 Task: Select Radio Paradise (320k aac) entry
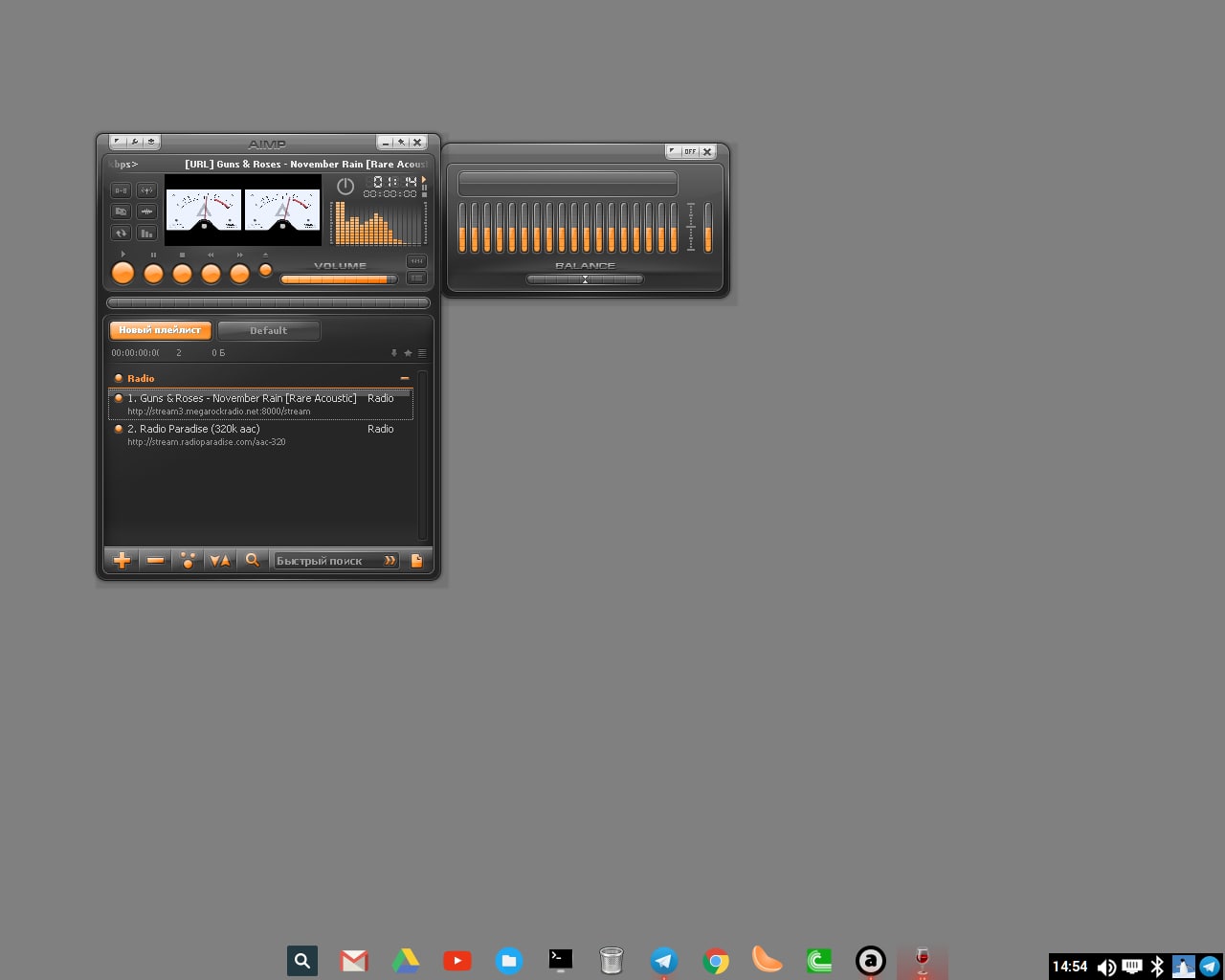pos(260,435)
